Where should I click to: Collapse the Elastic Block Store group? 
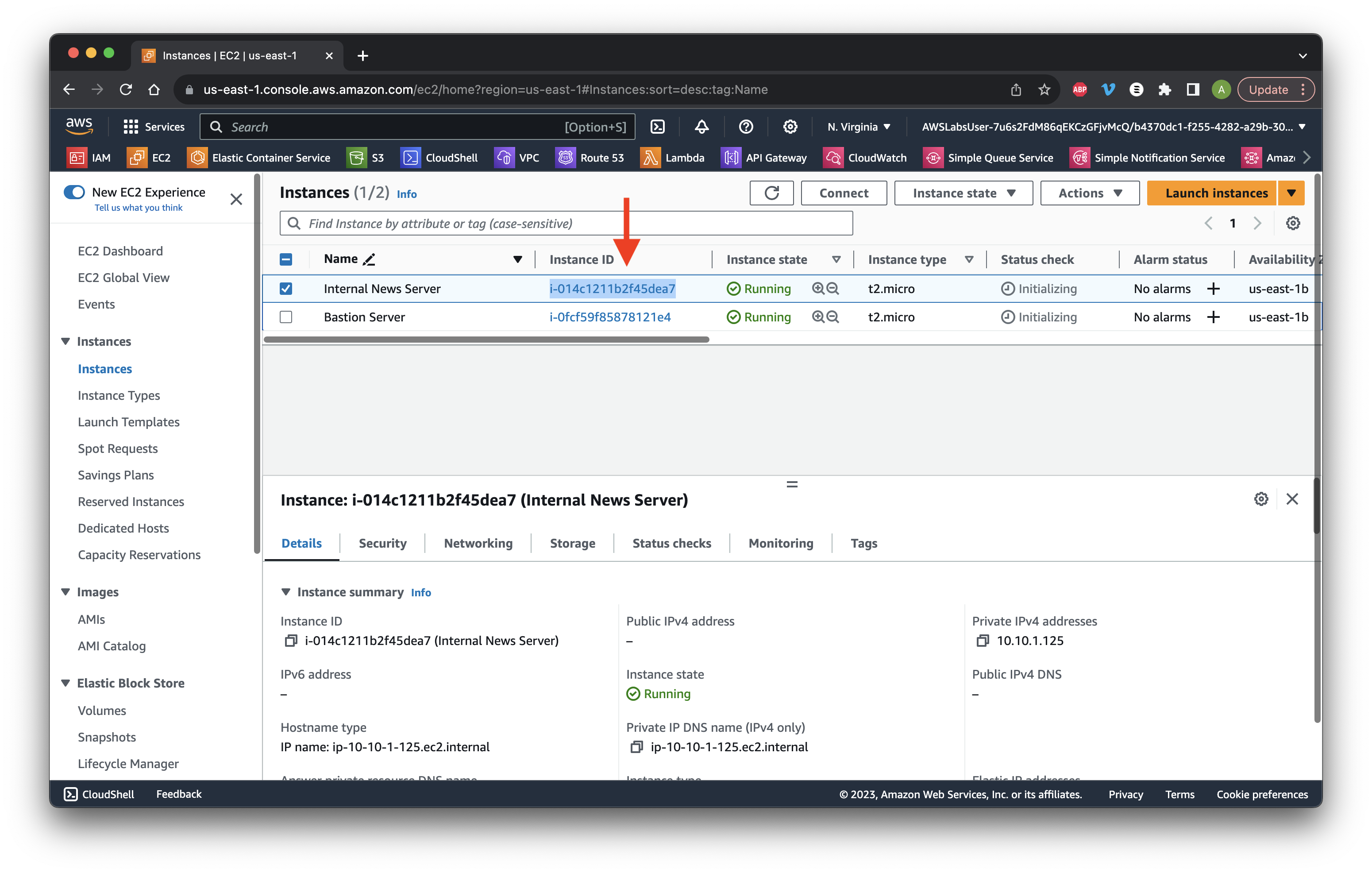click(66, 683)
